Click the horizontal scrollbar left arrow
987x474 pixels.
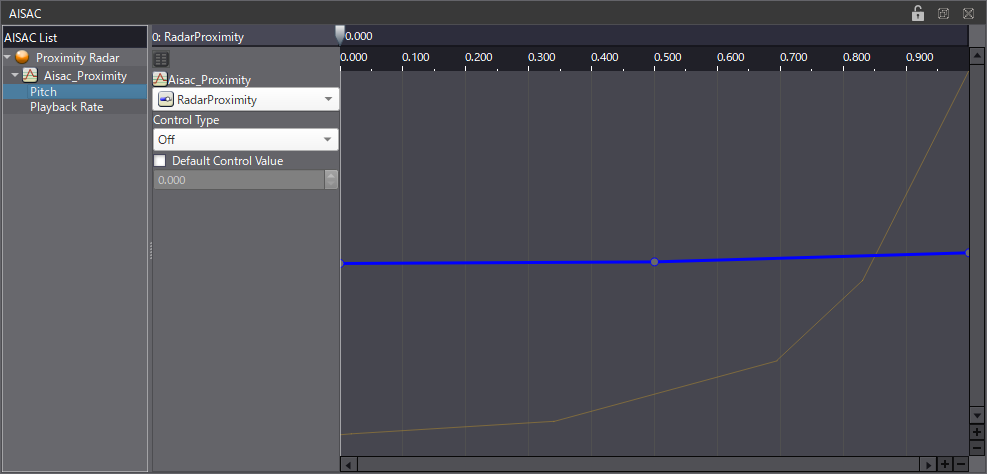[349, 465]
